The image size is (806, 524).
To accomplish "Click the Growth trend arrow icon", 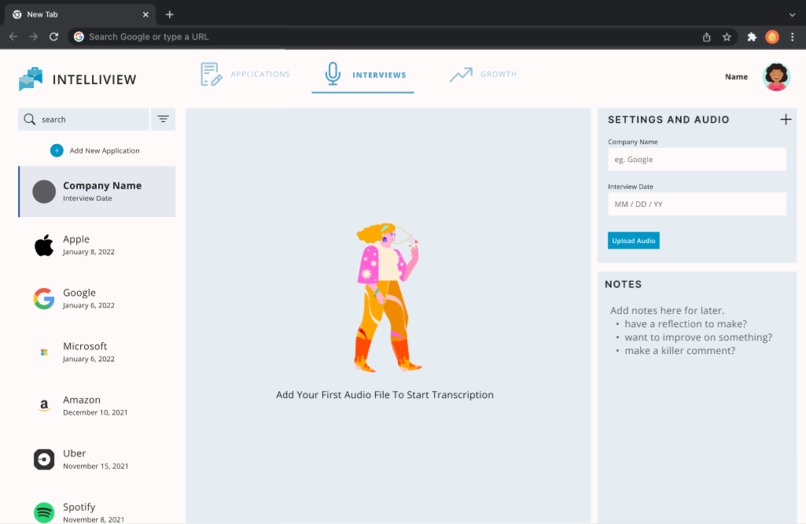I will (461, 75).
